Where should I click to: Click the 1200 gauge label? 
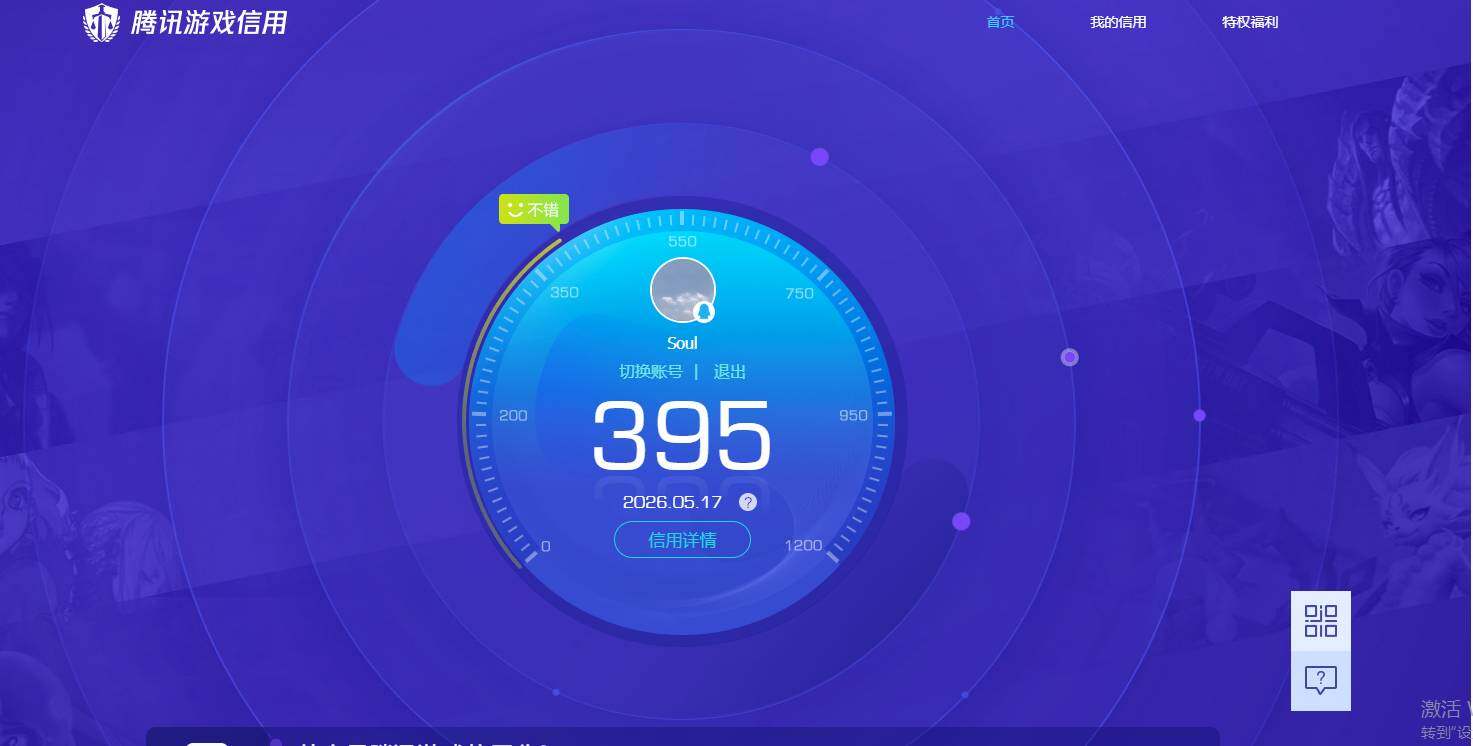pos(804,545)
